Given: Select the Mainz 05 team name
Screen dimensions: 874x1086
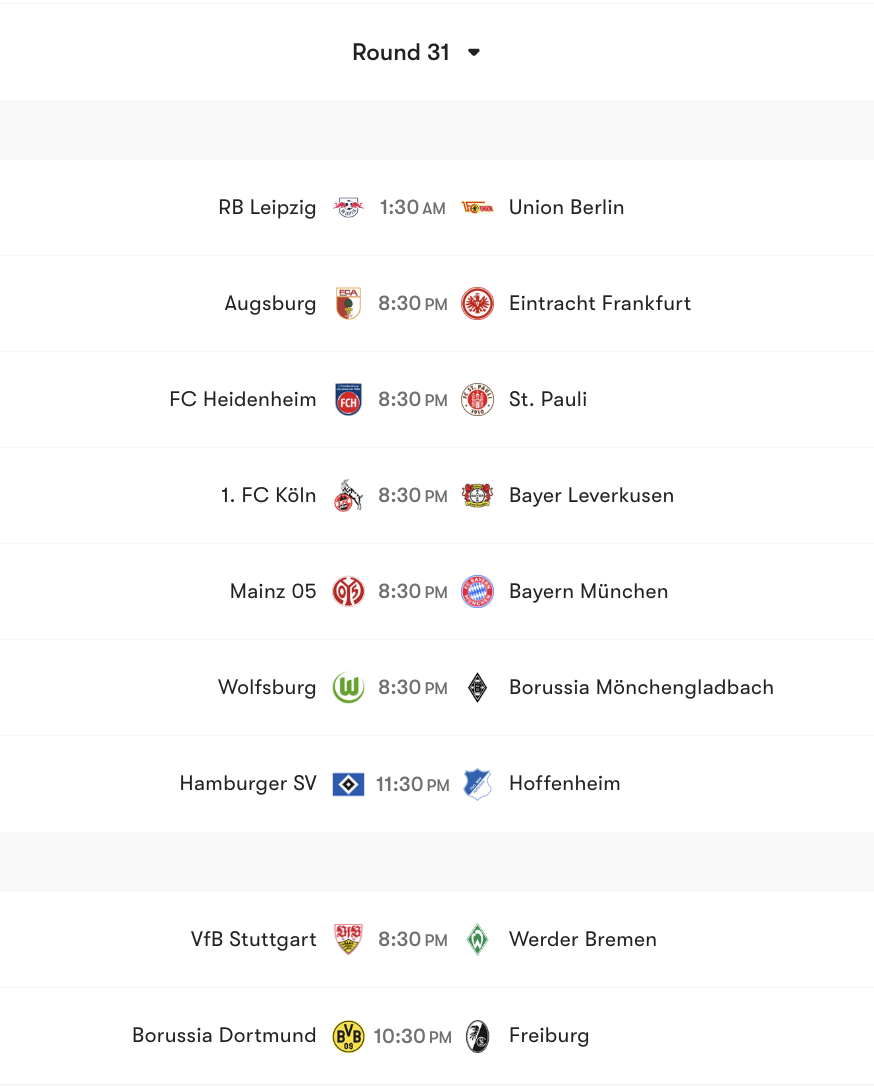Looking at the screenshot, I should click(x=272, y=591).
